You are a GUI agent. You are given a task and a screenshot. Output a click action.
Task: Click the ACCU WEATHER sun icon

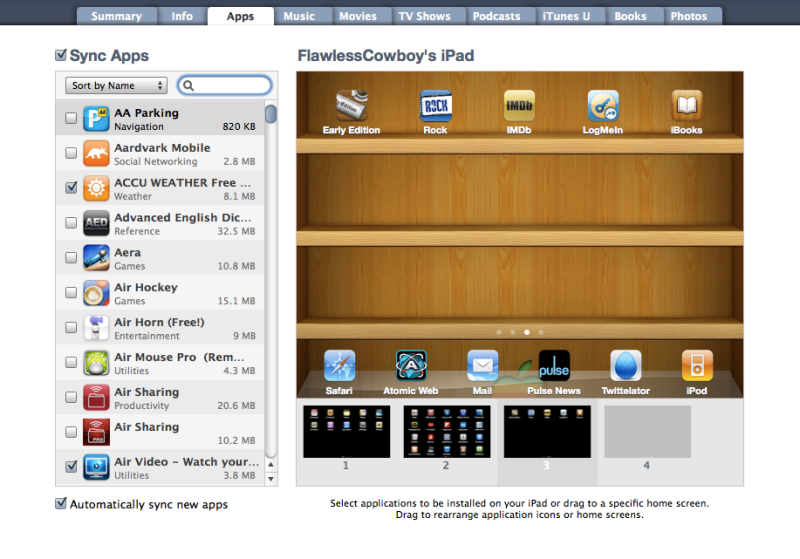[x=96, y=188]
